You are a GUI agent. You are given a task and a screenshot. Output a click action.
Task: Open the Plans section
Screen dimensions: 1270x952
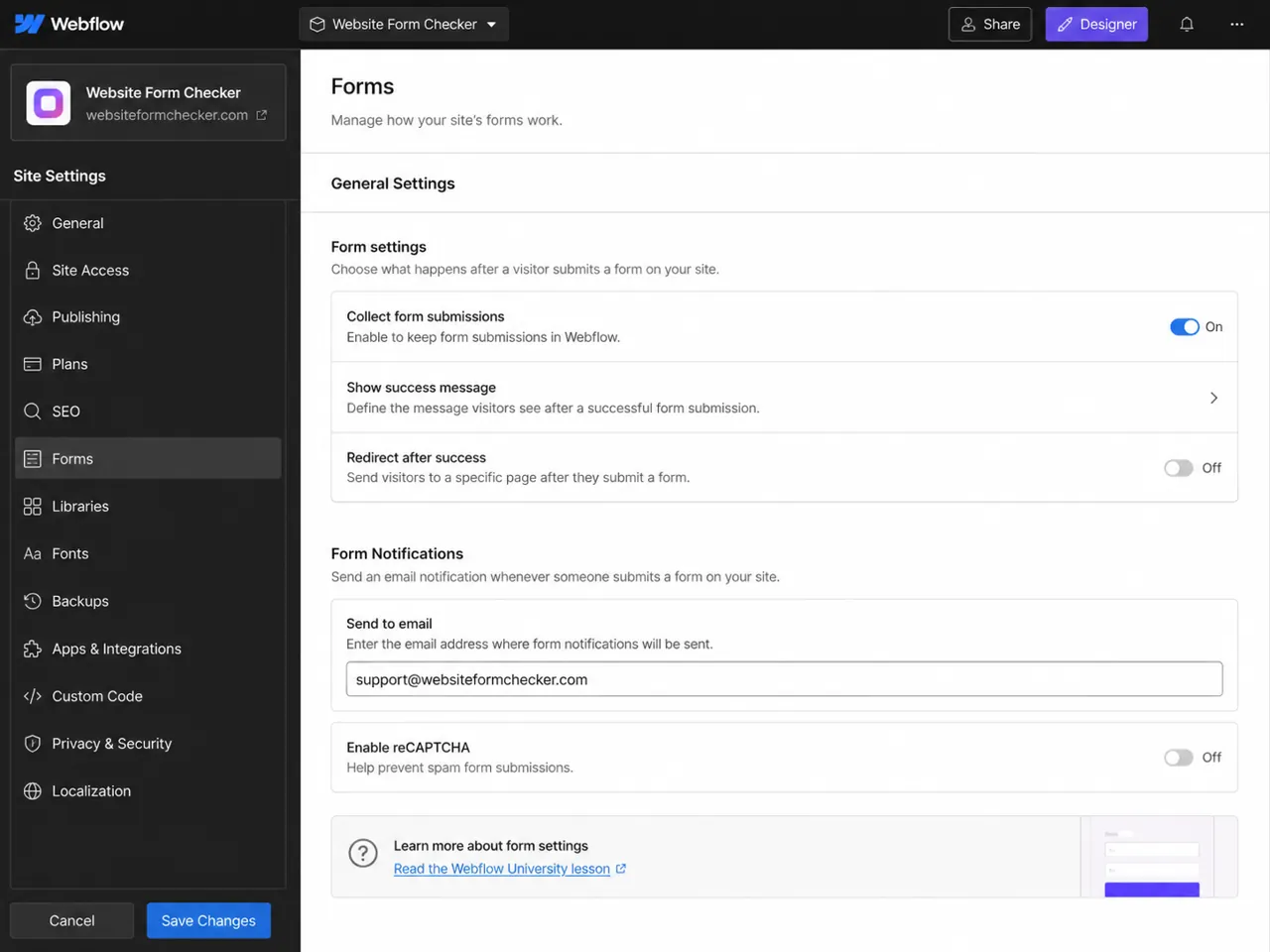click(x=148, y=364)
